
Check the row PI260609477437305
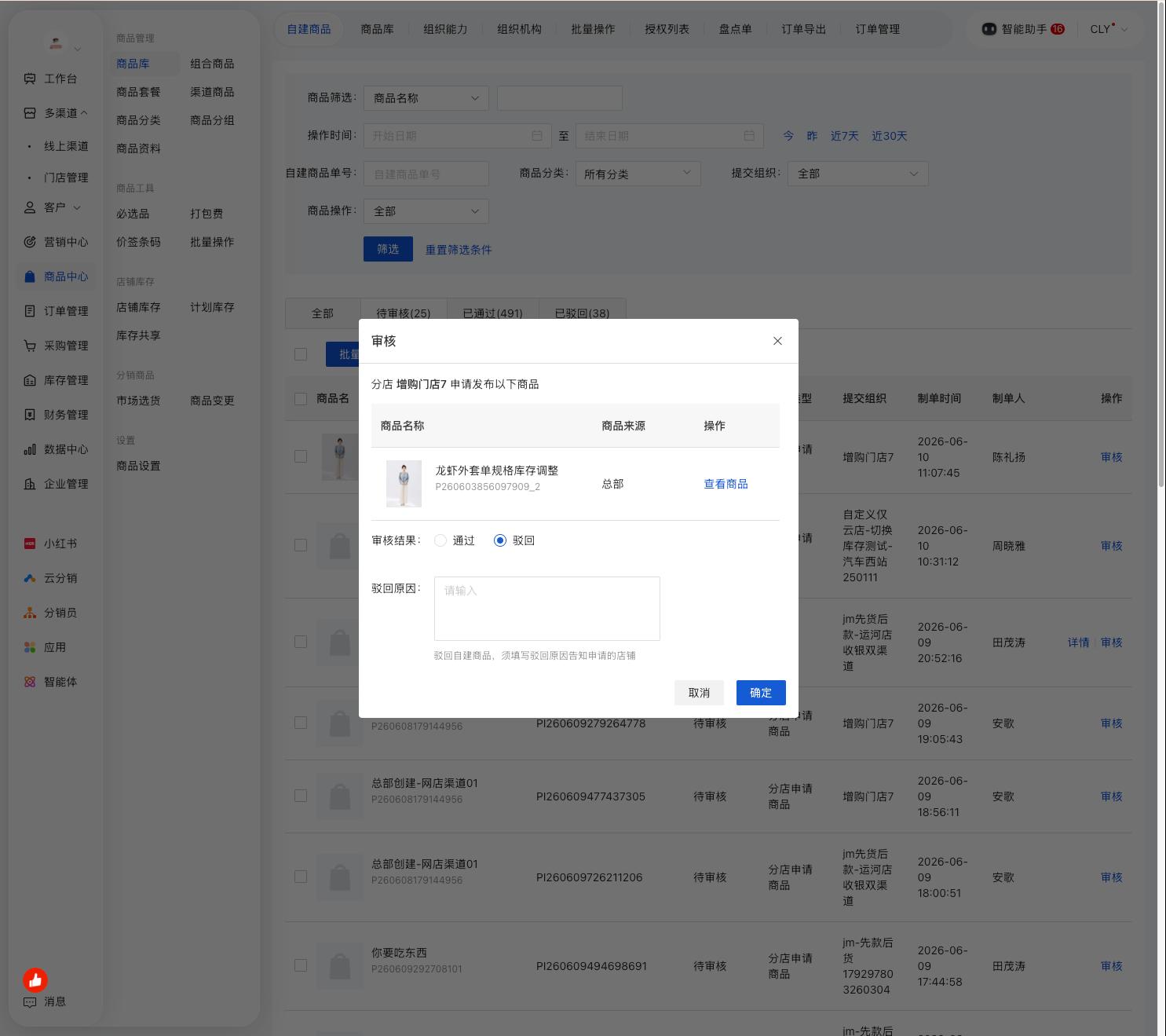[x=301, y=796]
